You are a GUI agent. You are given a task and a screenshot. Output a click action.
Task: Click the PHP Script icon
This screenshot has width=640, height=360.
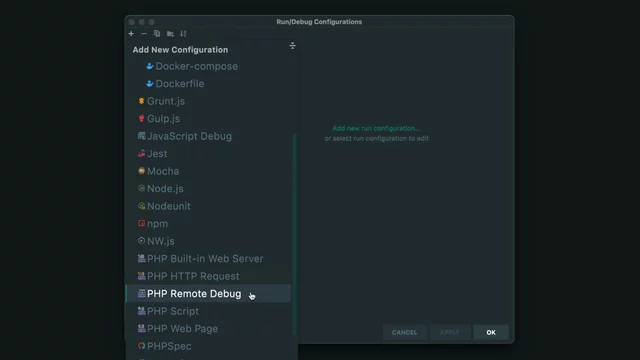click(x=141, y=311)
